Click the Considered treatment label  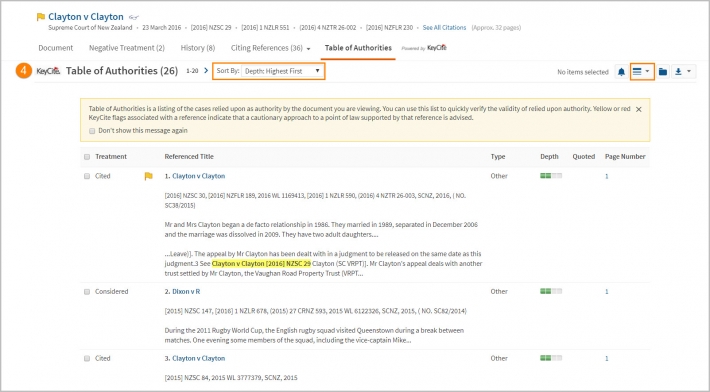(x=111, y=292)
